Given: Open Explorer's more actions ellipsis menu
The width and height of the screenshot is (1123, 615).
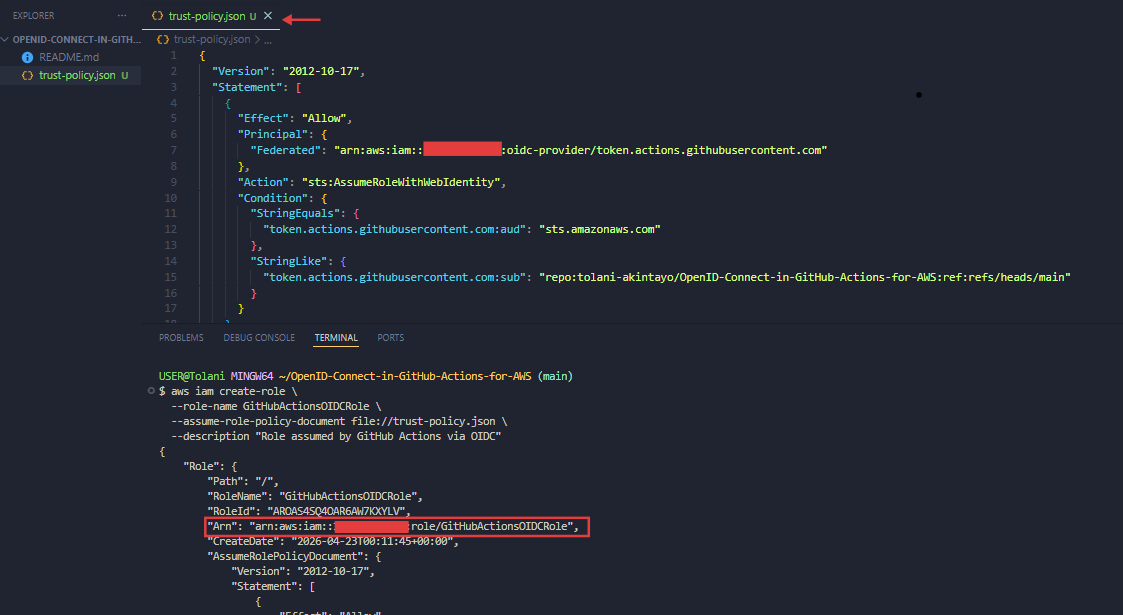Looking at the screenshot, I should pyautogui.click(x=122, y=15).
